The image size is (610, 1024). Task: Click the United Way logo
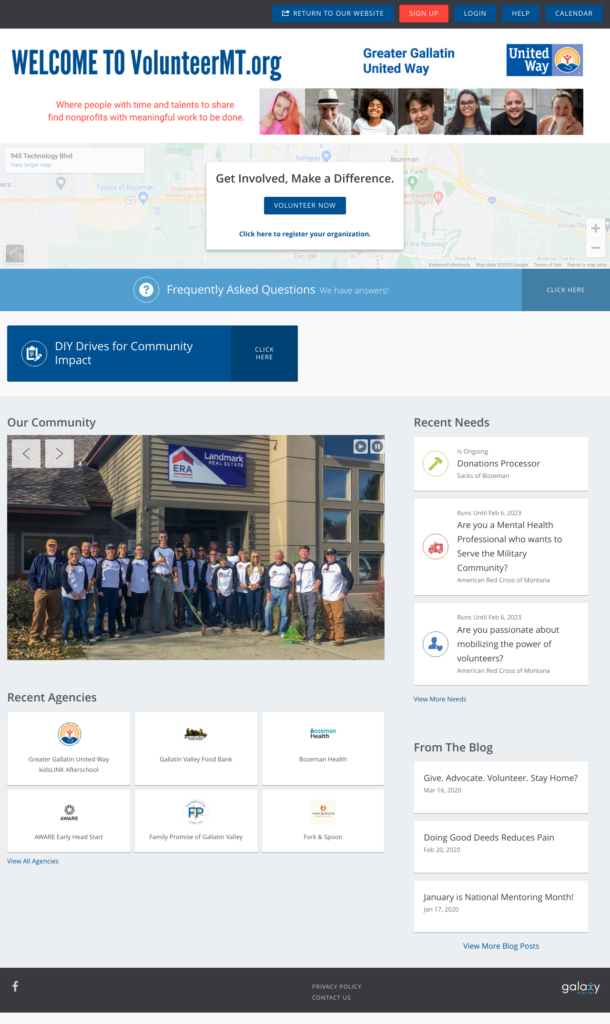[x=545, y=60]
